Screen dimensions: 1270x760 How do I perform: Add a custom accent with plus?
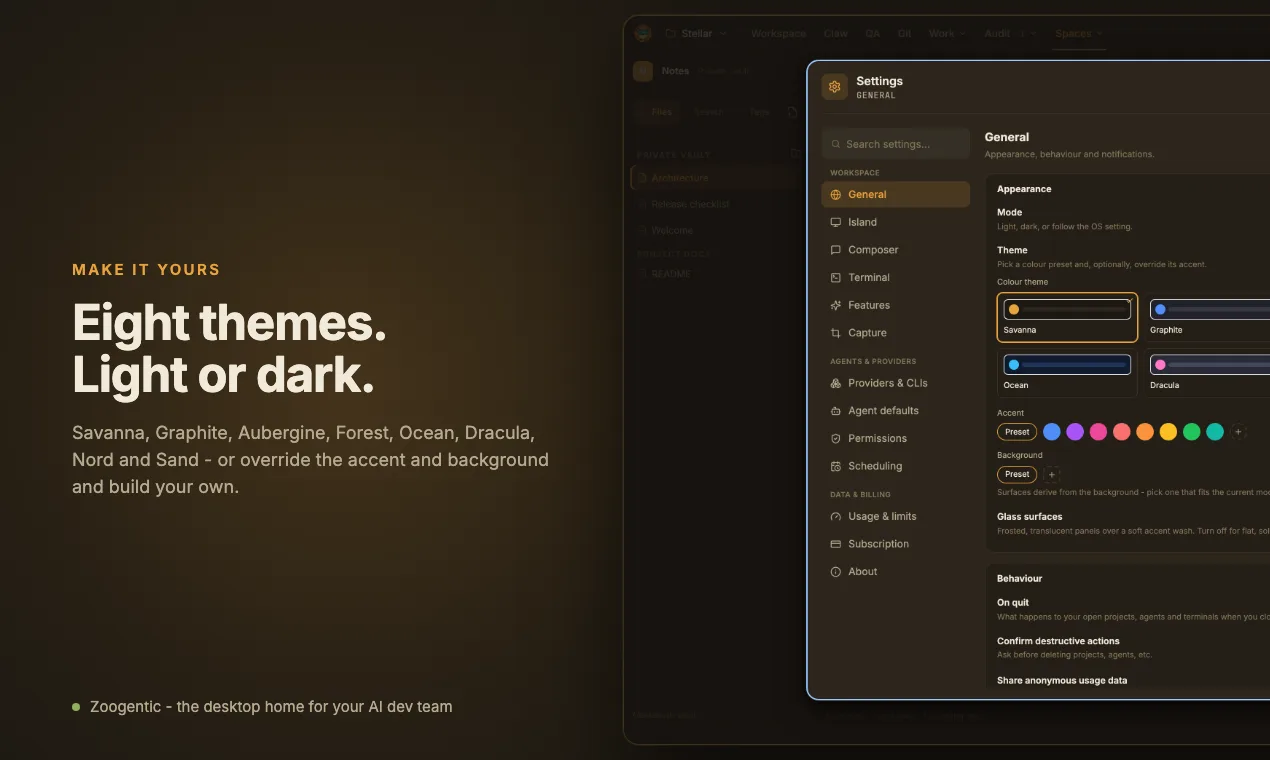(1238, 432)
